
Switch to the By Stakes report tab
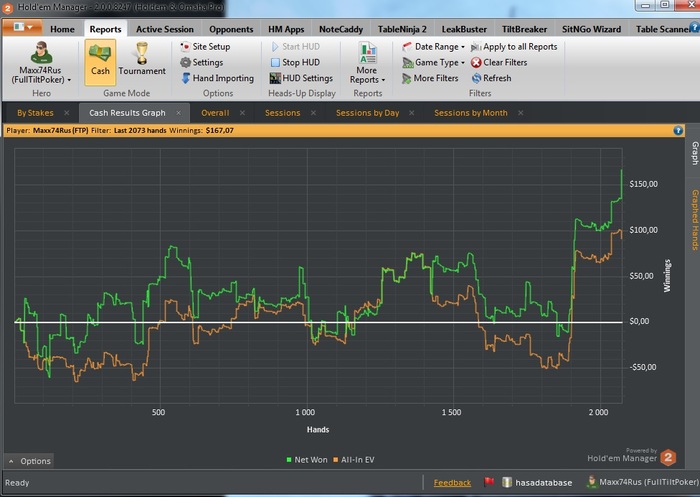[35, 113]
